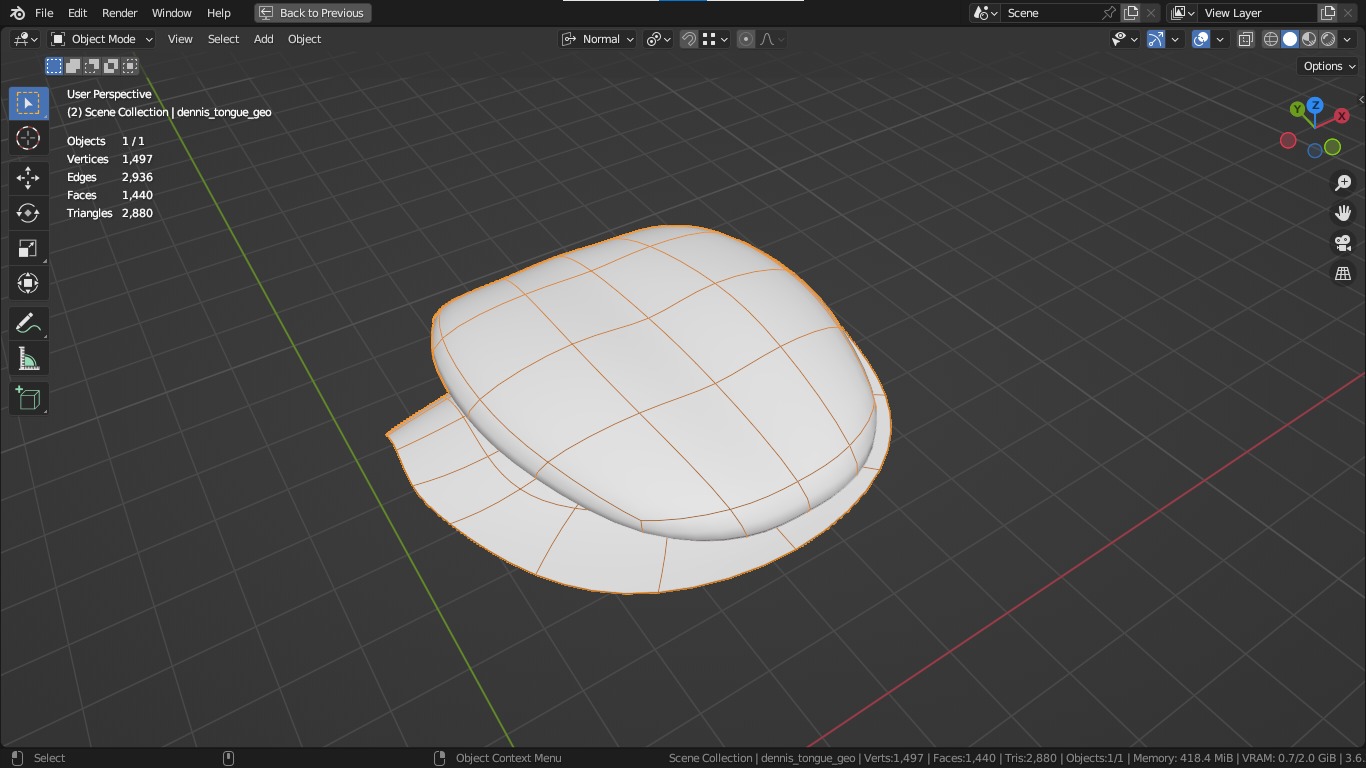
Task: Switch to wireframe viewport shading
Action: pyautogui.click(x=1271, y=39)
